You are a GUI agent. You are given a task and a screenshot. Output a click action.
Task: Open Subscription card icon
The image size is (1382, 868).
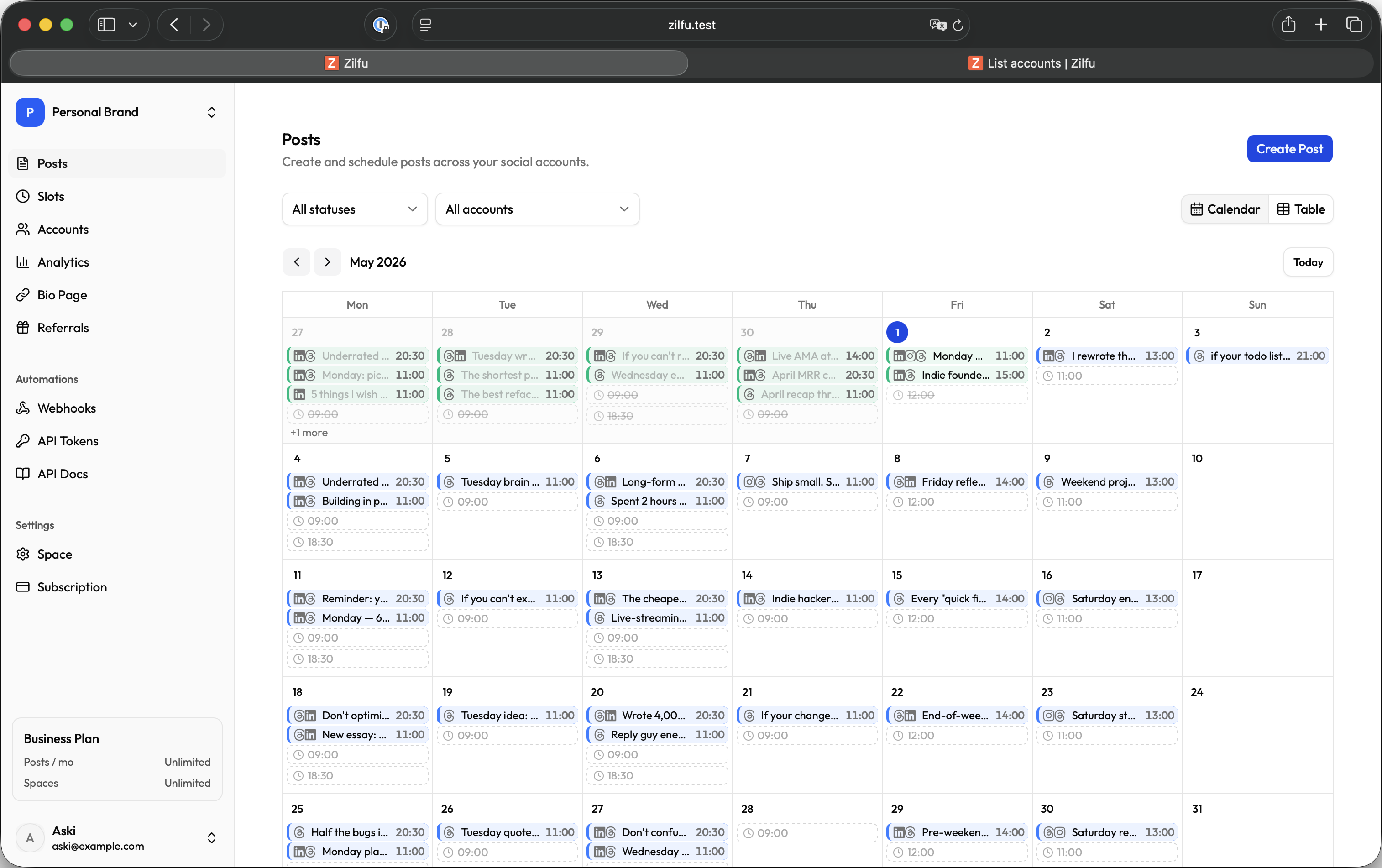23,587
